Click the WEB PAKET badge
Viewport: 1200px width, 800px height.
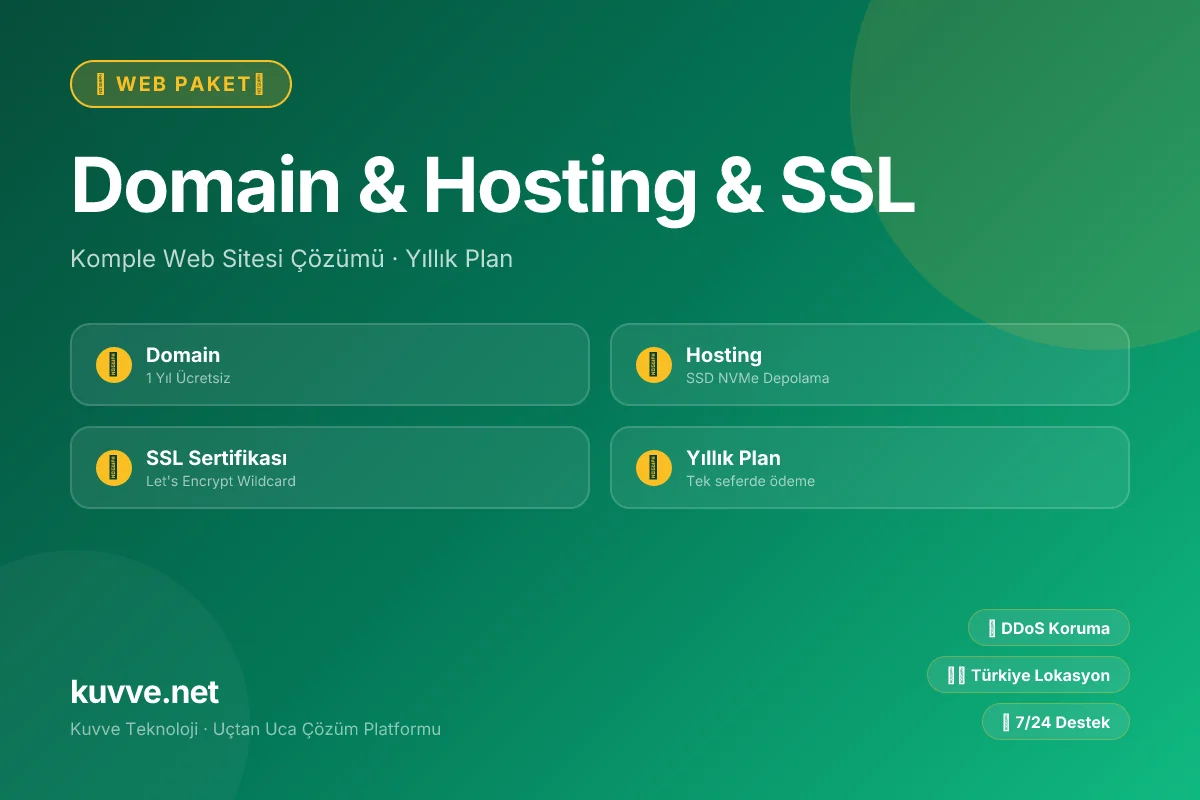[x=181, y=84]
